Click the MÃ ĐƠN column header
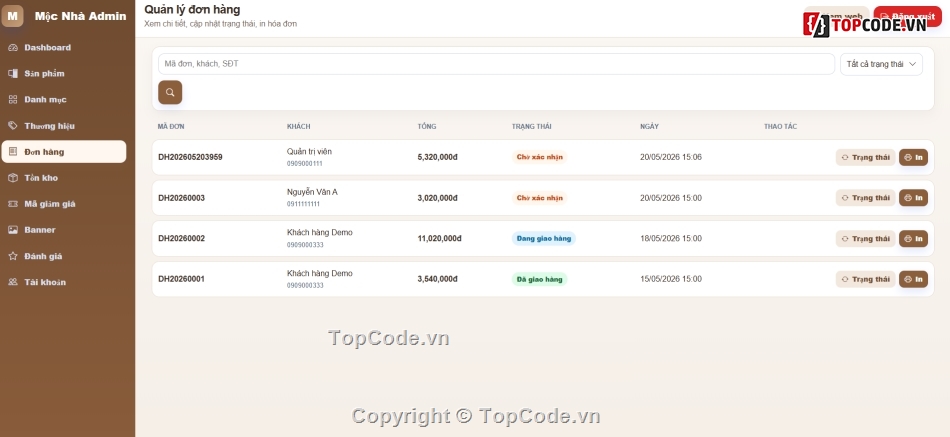Viewport: 950px width, 437px height. coord(171,127)
